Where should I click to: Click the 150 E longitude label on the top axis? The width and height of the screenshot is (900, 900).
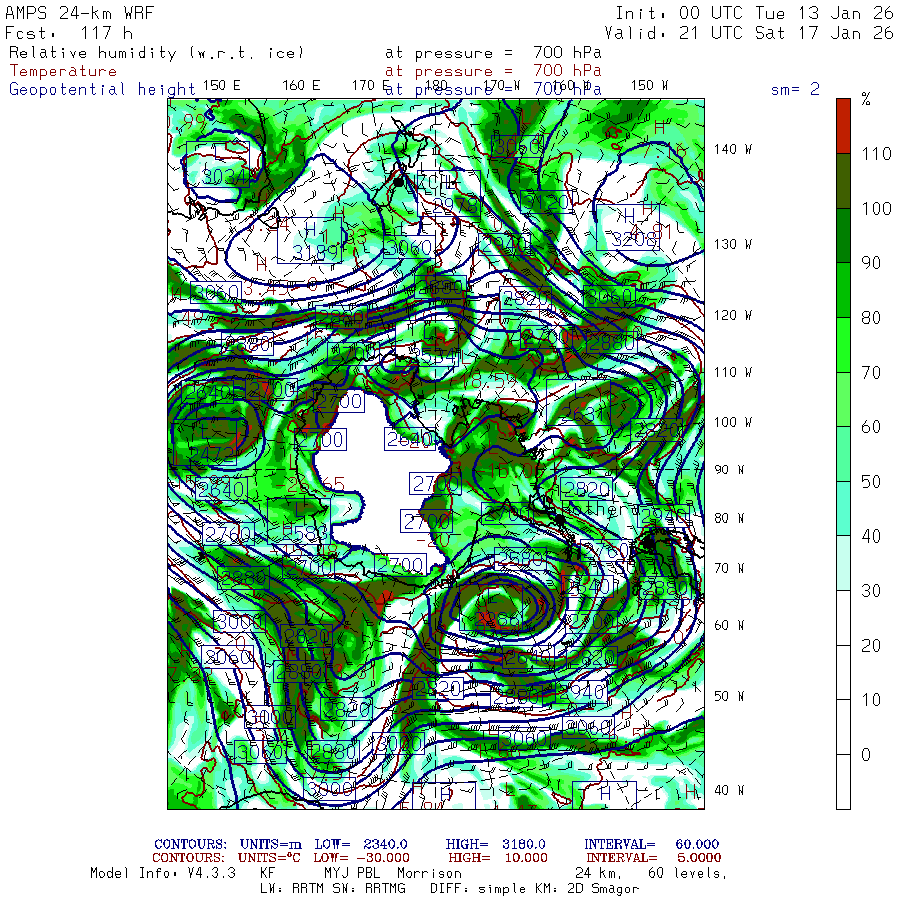point(221,85)
